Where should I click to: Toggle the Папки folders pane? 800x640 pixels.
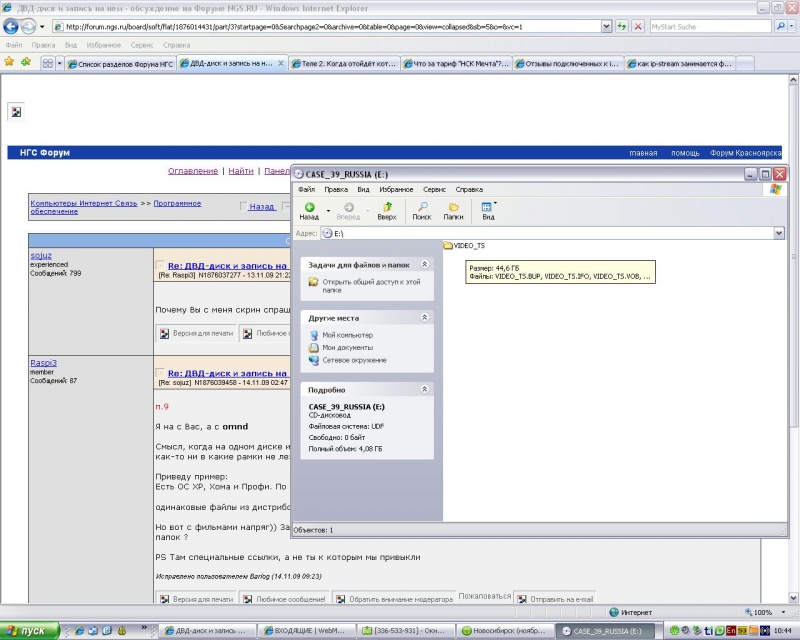click(x=453, y=210)
